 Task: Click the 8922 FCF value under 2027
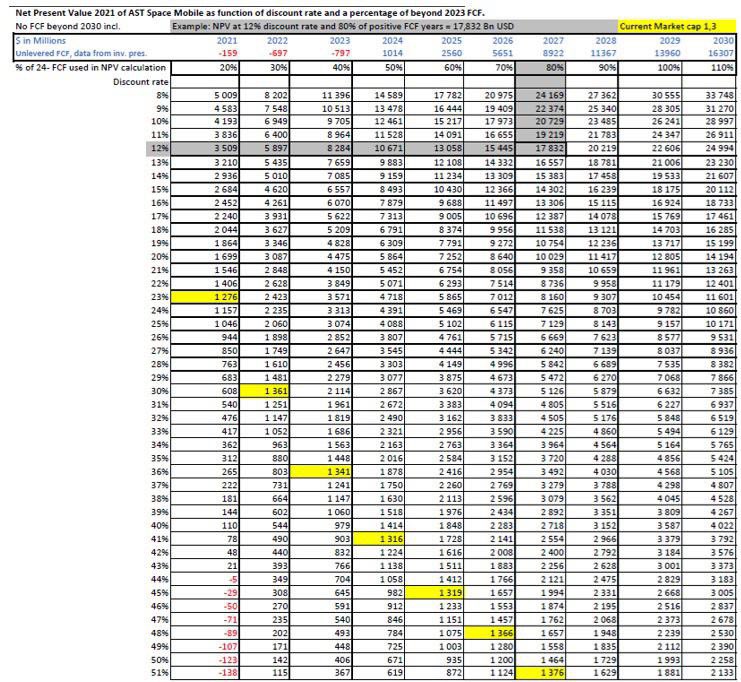point(553,53)
